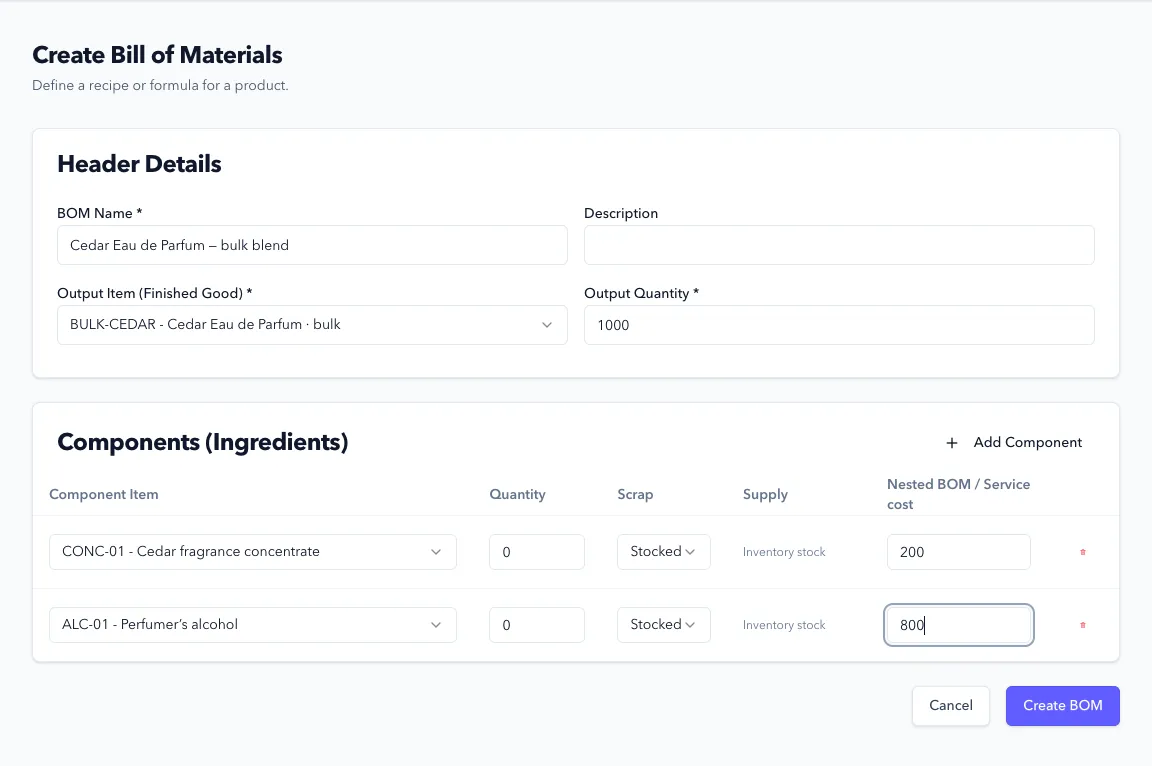The image size is (1152, 766).
Task: Edit the quantity for ALC-01
Action: pos(537,625)
